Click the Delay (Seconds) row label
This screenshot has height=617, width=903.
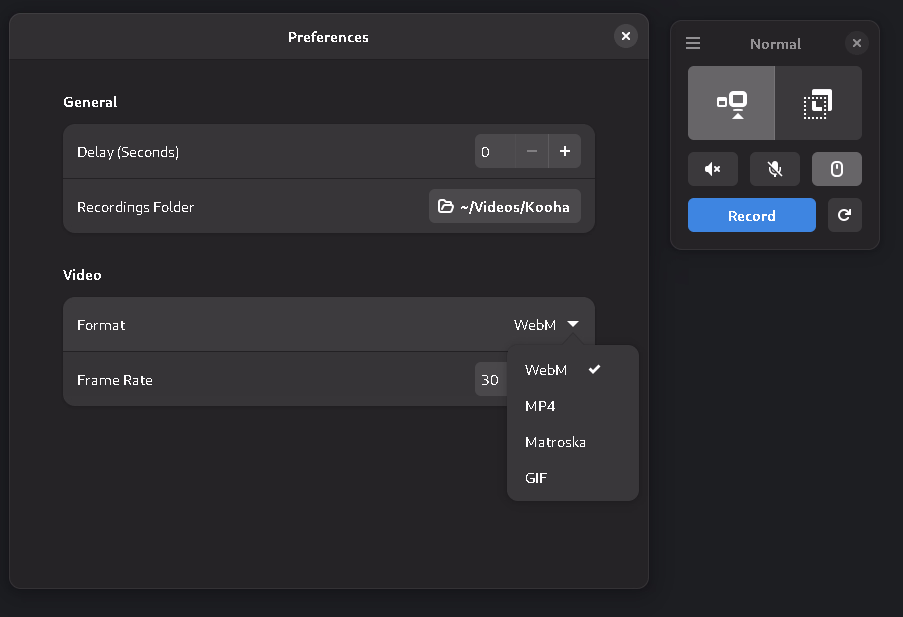[128, 152]
